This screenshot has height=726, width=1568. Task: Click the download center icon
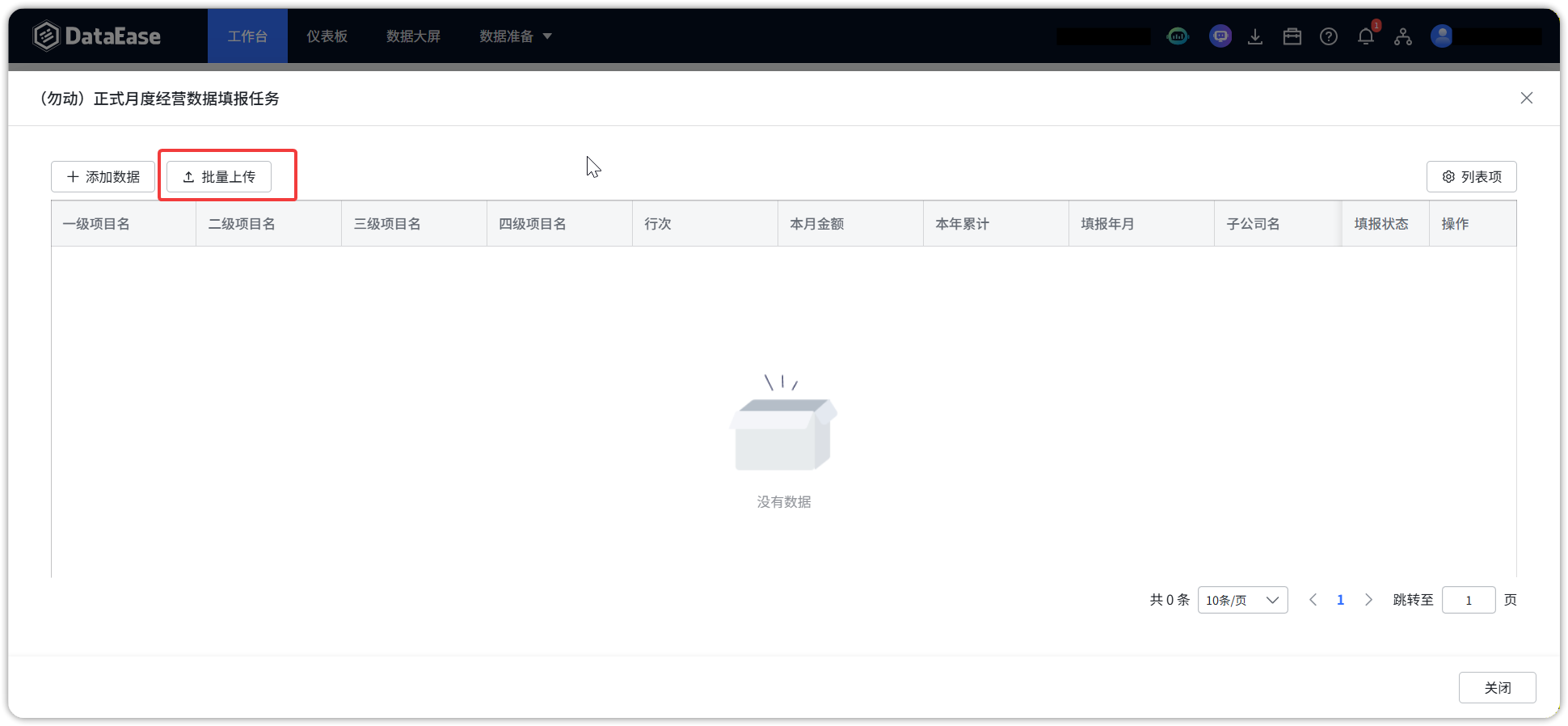(x=1255, y=36)
